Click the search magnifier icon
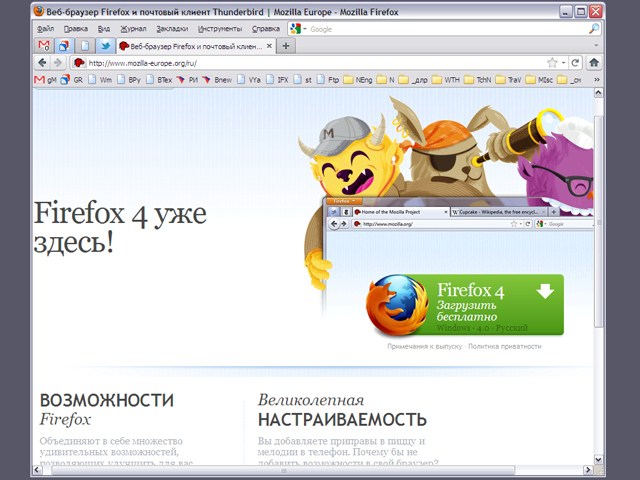 (594, 29)
